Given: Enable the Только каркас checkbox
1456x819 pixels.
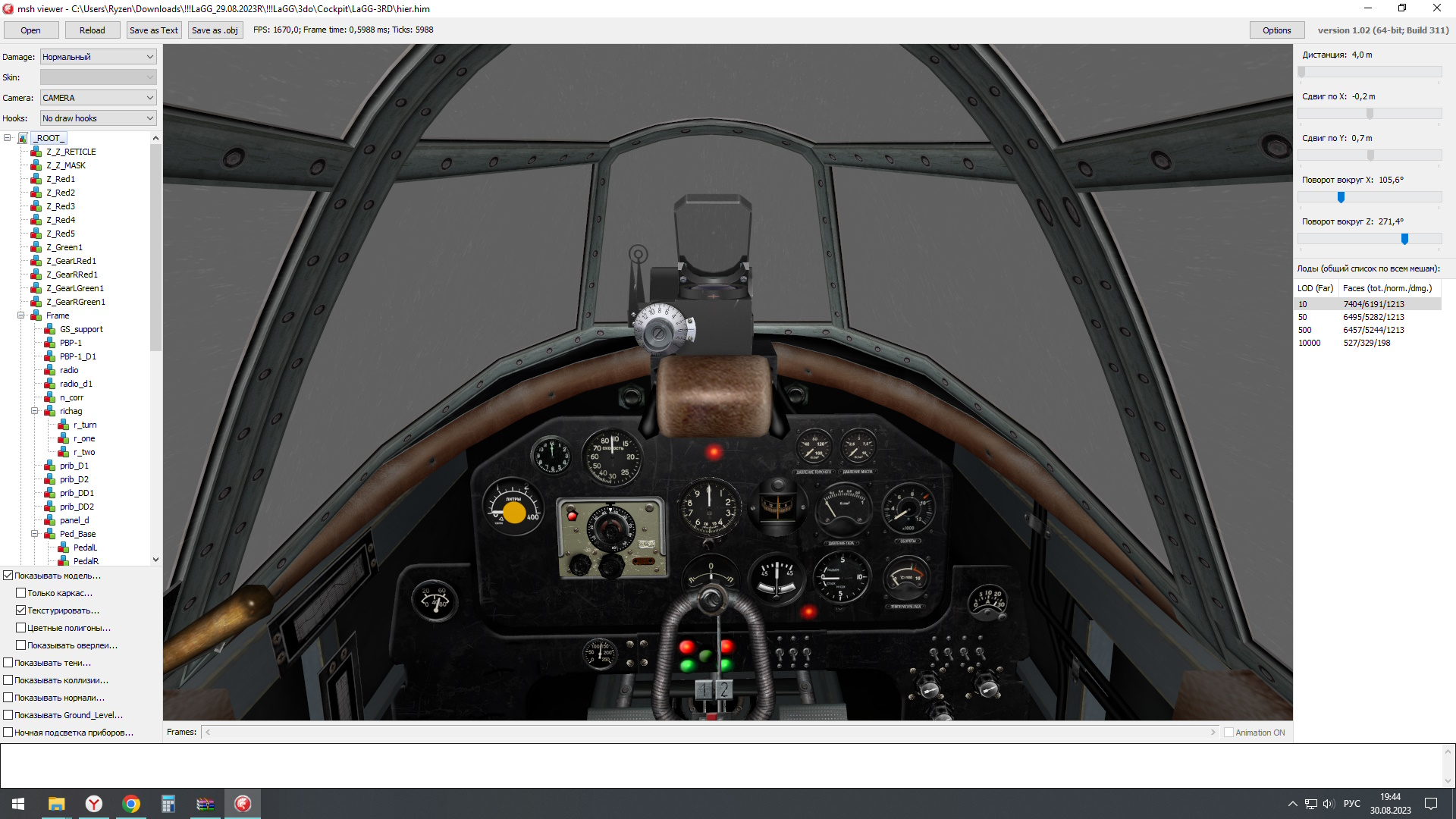Looking at the screenshot, I should tap(21, 593).
